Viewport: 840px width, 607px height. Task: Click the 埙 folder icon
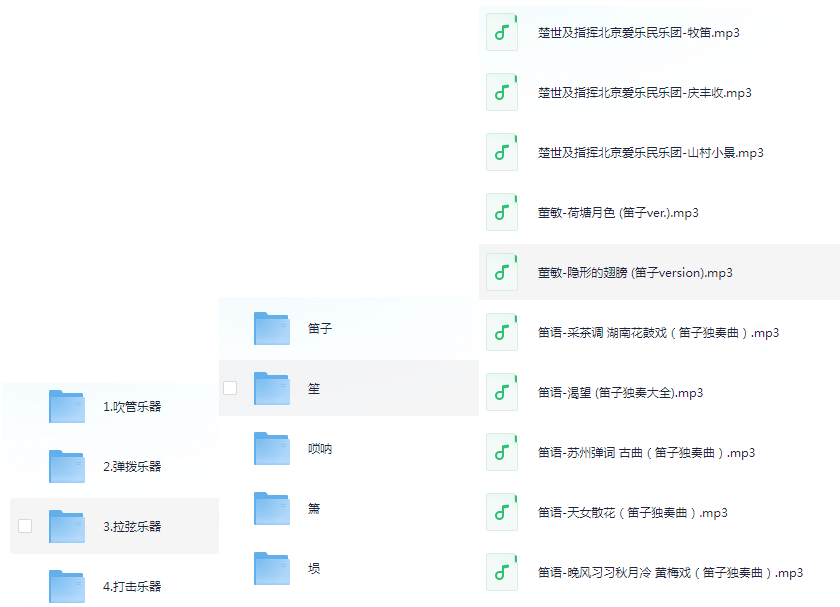(271, 568)
